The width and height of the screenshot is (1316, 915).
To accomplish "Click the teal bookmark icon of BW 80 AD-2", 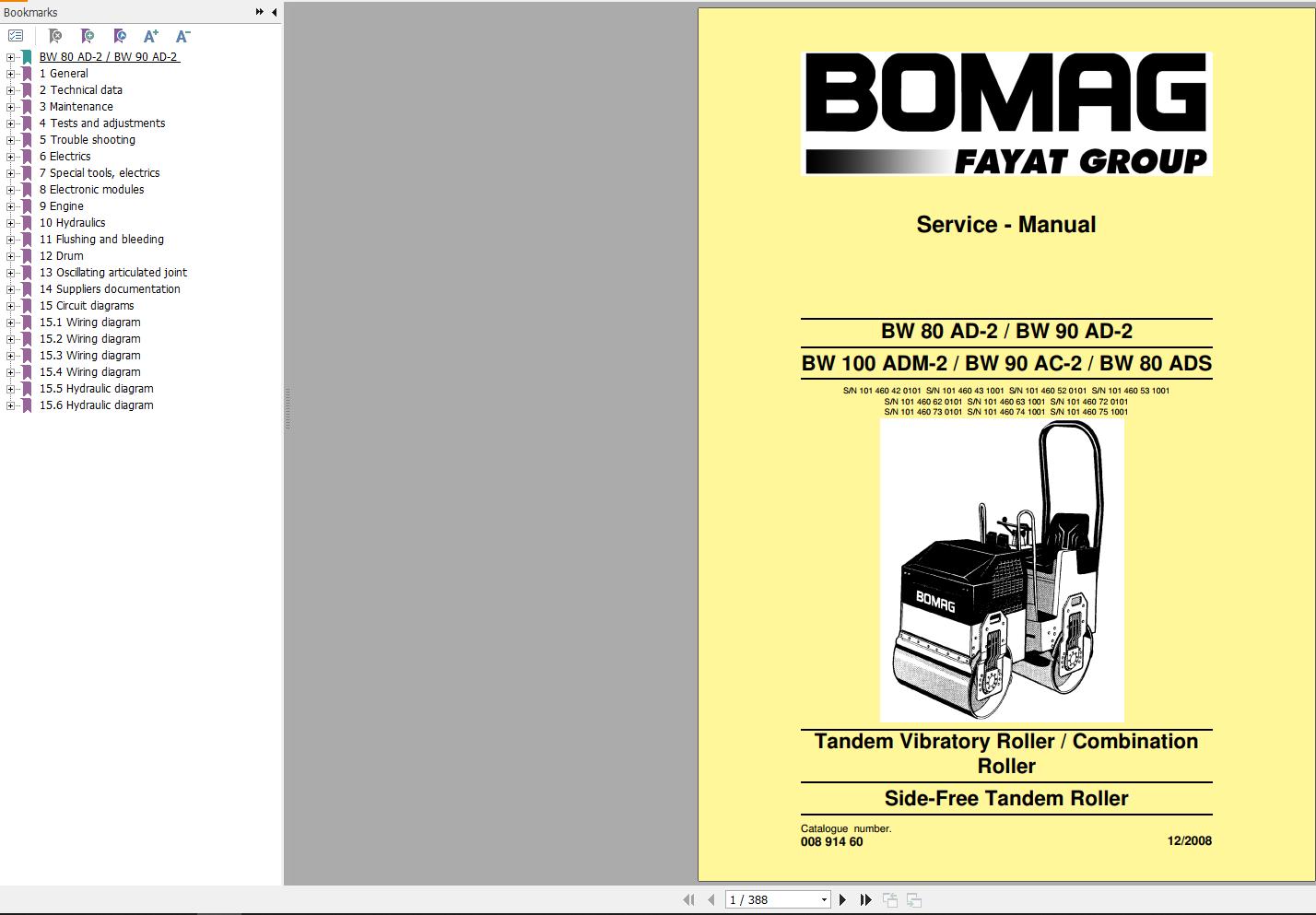I will 27,57.
